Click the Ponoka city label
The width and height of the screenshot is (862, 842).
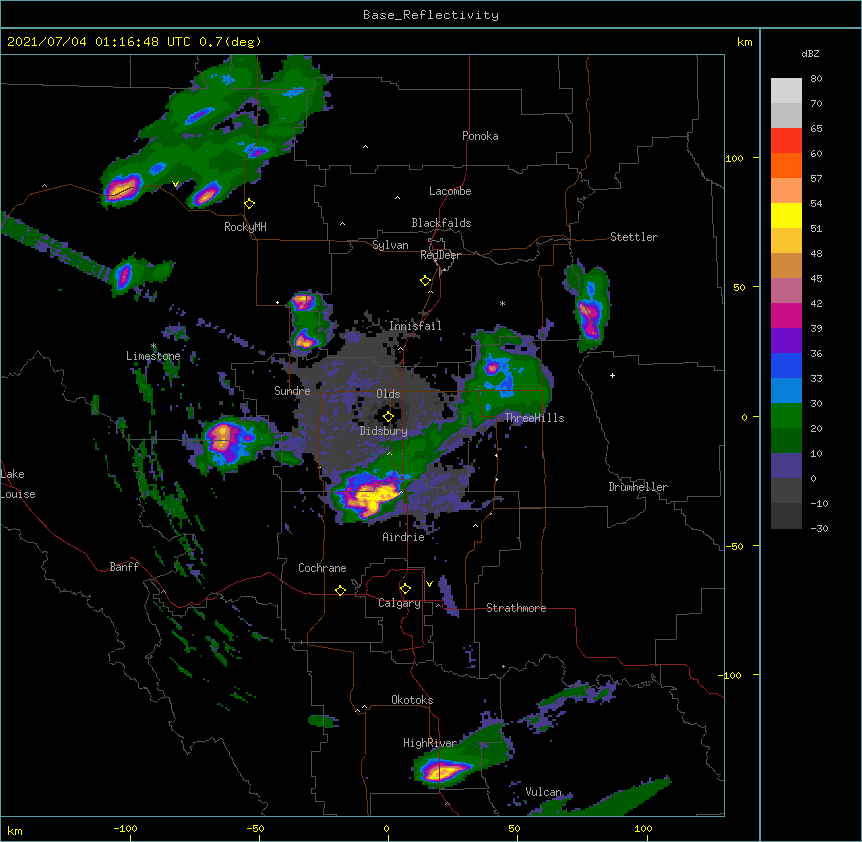pyautogui.click(x=480, y=136)
